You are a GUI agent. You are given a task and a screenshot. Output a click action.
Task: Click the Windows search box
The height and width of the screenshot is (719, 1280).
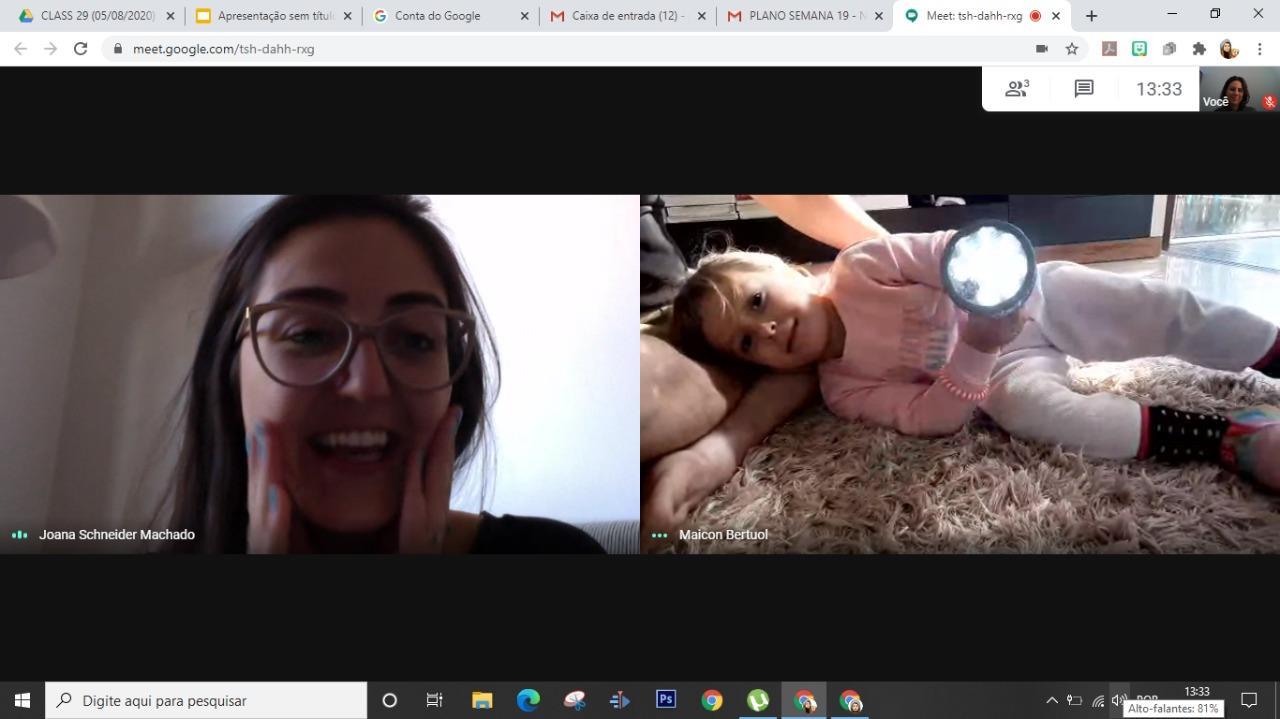(206, 700)
